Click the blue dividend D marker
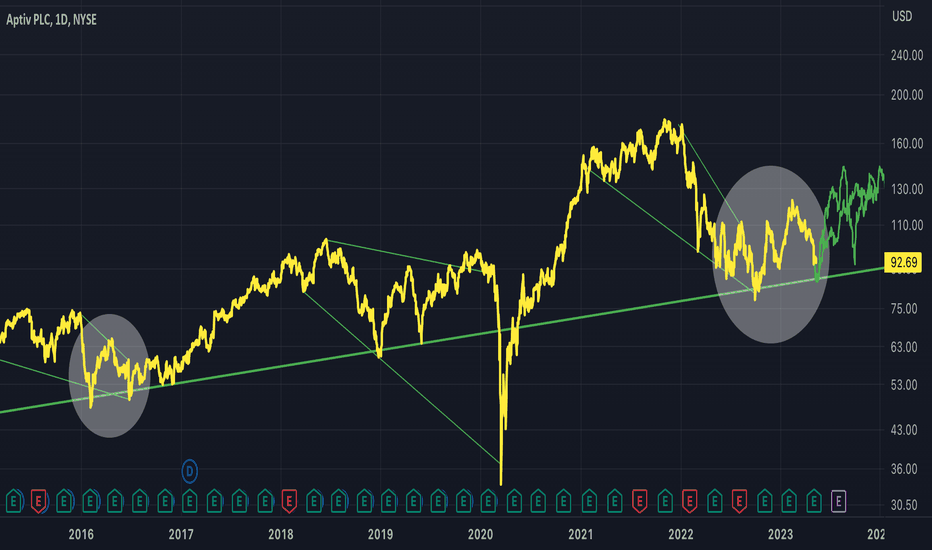Viewport: 932px width, 550px height. [x=190, y=472]
